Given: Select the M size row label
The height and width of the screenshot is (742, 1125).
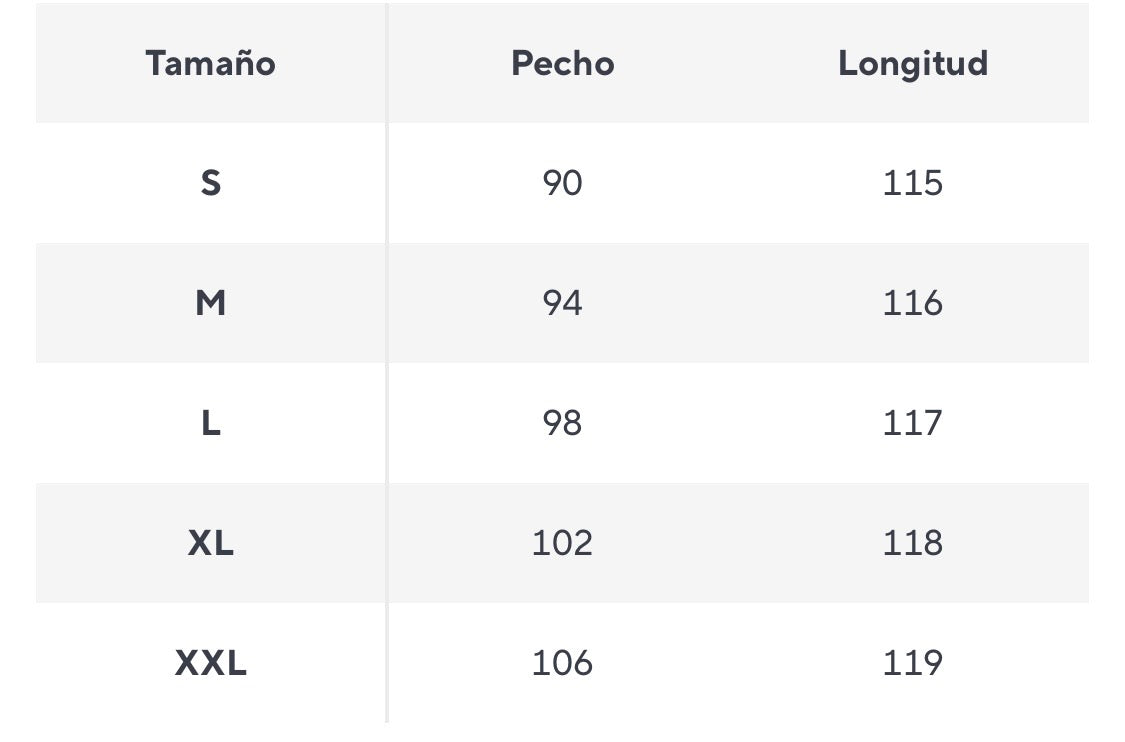Looking at the screenshot, I should point(210,303).
